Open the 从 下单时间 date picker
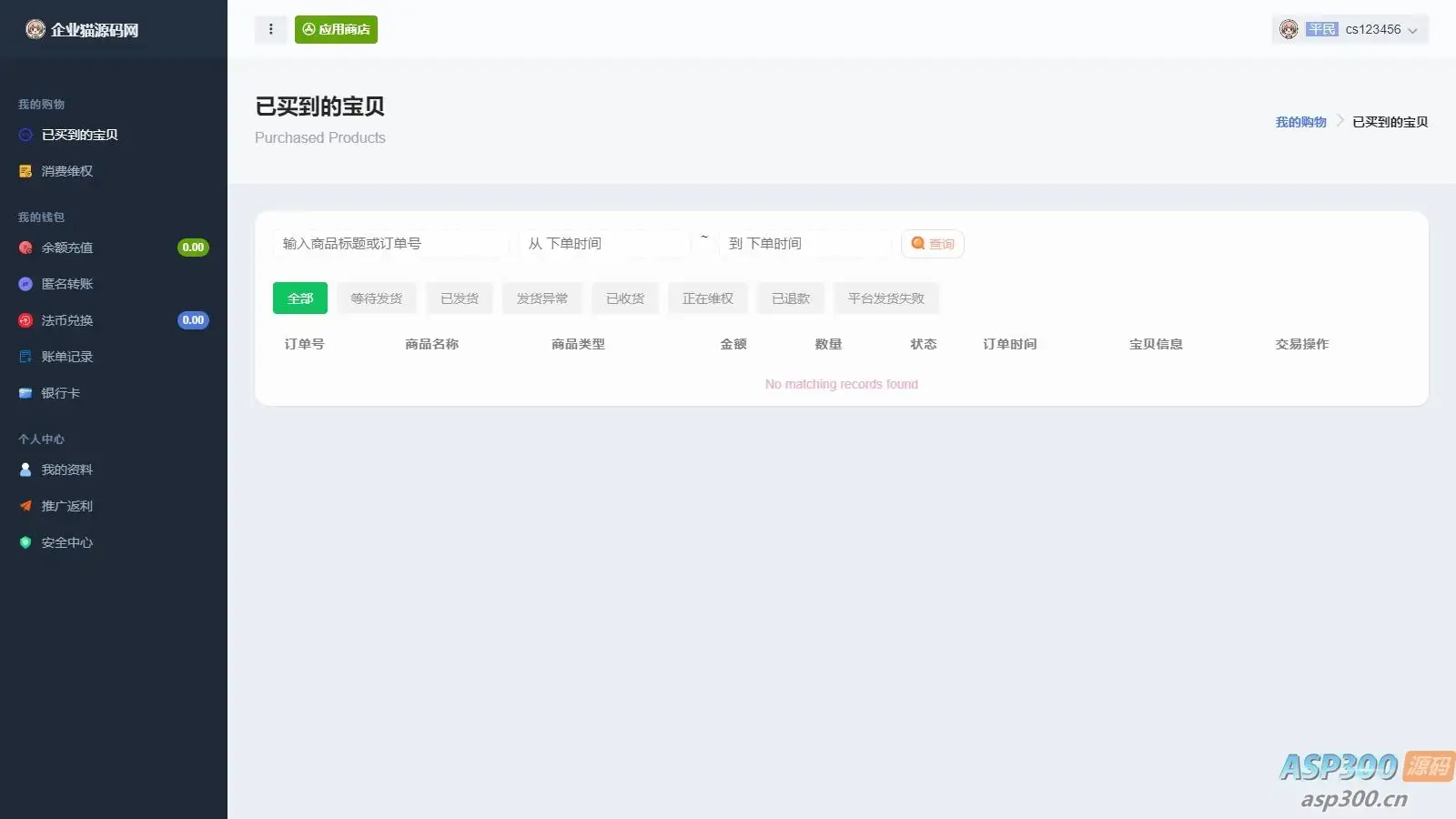This screenshot has height=819, width=1456. coord(605,244)
